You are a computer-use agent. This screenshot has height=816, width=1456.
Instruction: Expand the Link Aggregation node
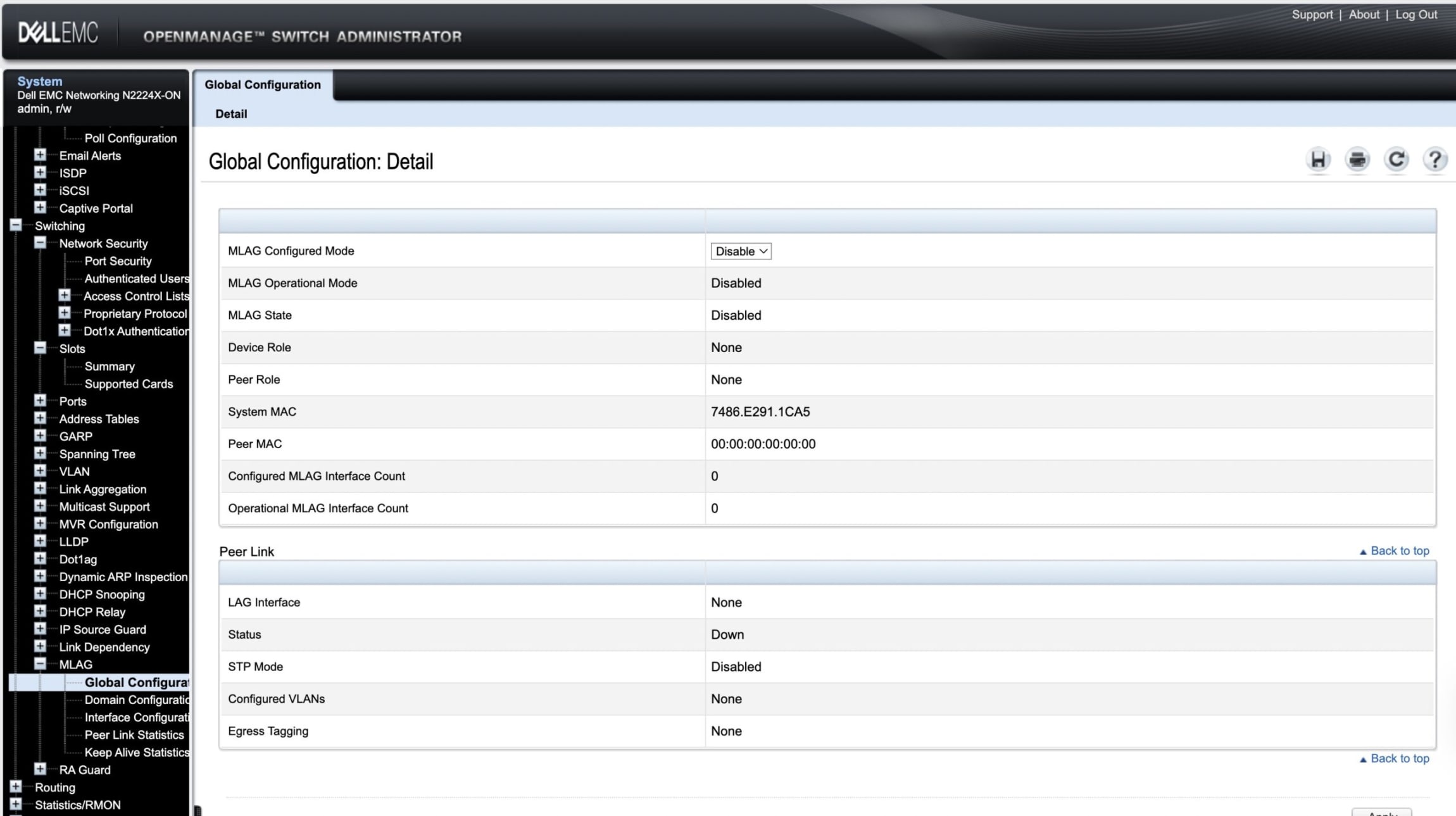(x=40, y=489)
